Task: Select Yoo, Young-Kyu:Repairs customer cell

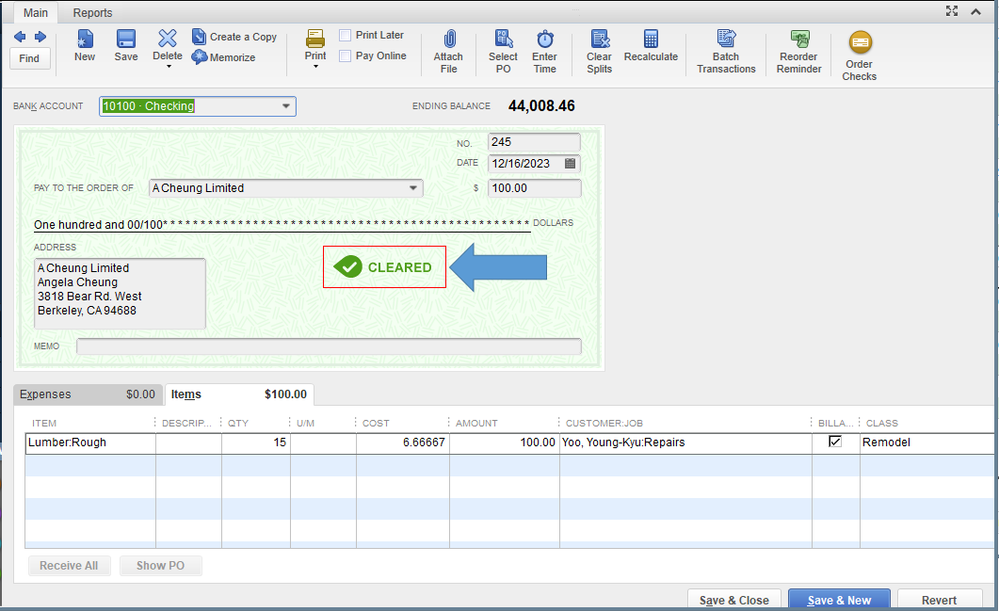Action: (x=686, y=442)
